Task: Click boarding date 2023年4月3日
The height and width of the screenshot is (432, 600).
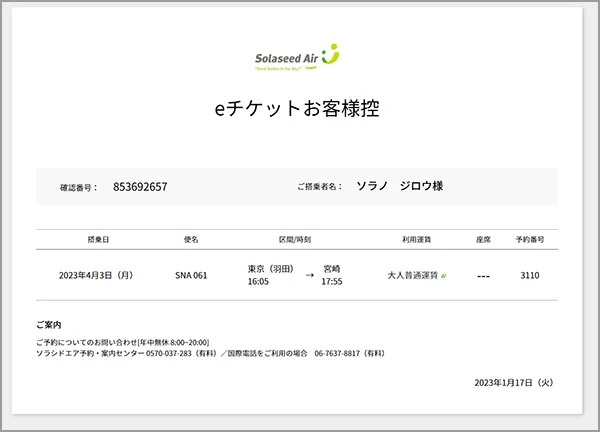Action: point(95,275)
